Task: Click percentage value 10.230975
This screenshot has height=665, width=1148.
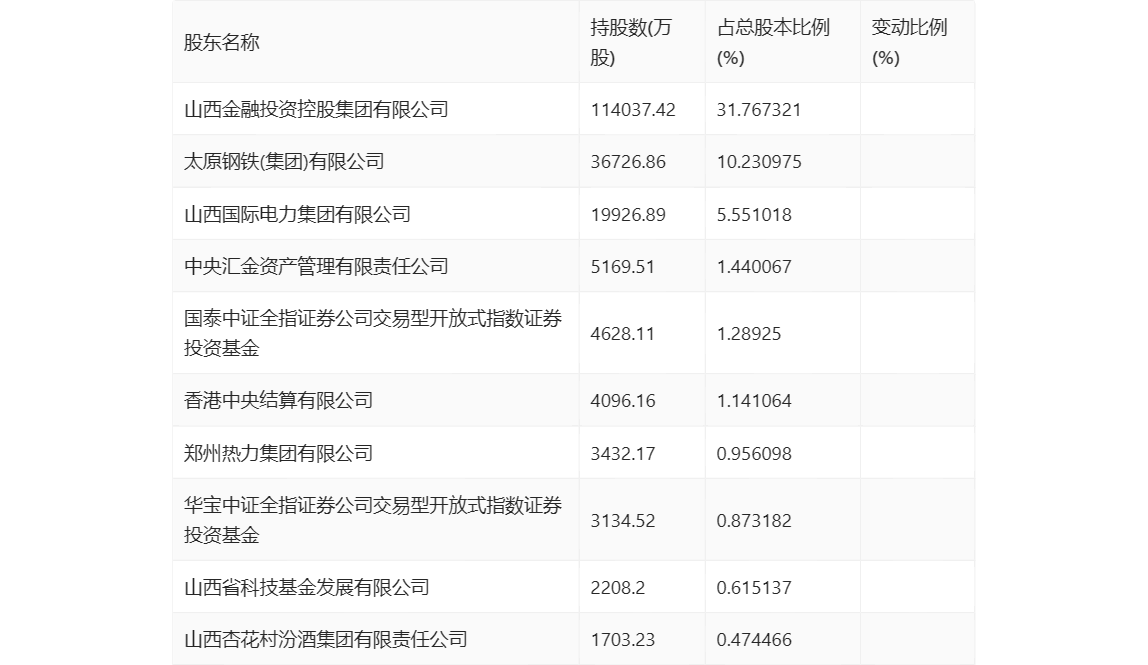Action: tap(759, 162)
